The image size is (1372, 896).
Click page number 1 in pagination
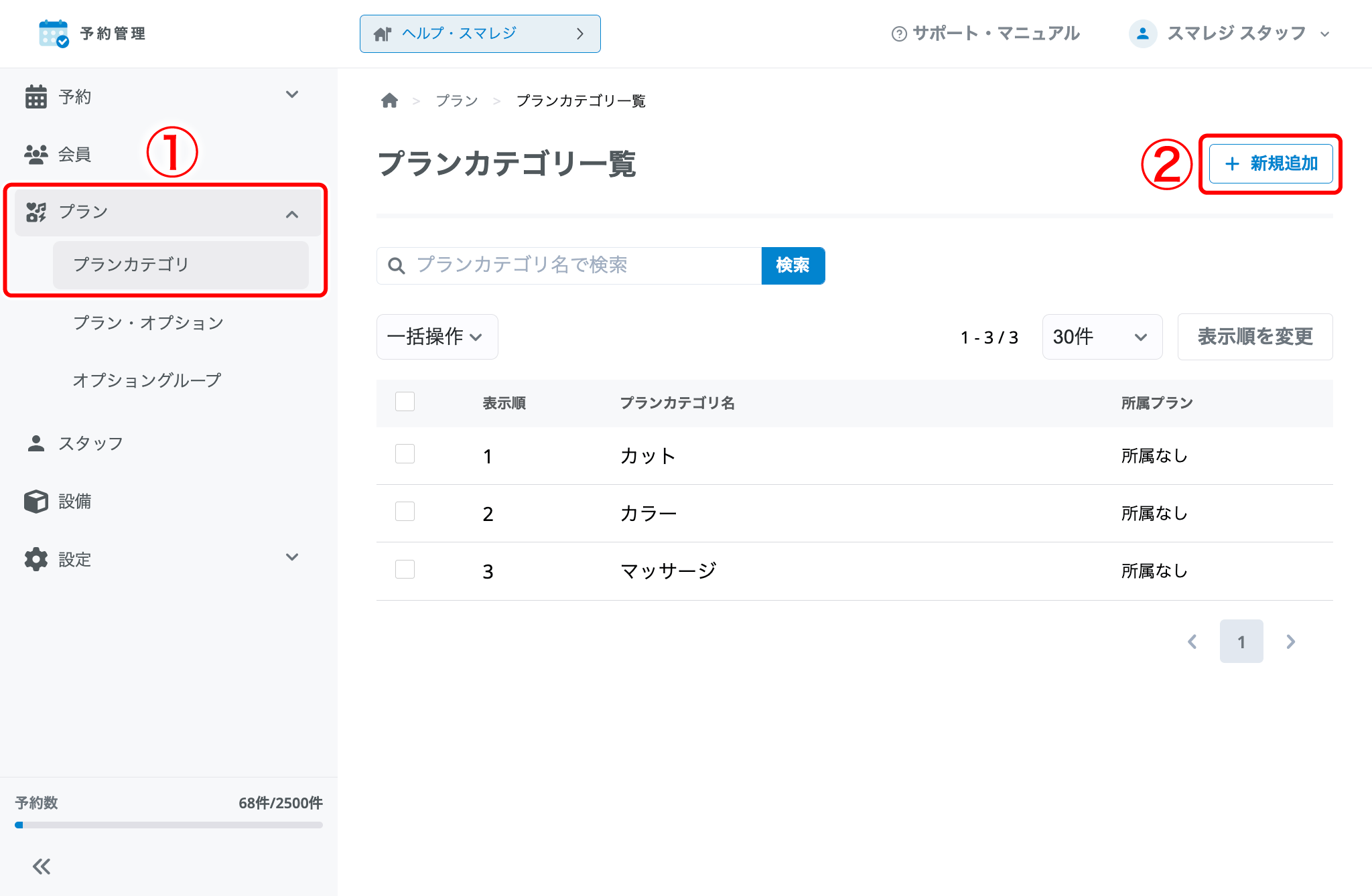coord(1241,642)
